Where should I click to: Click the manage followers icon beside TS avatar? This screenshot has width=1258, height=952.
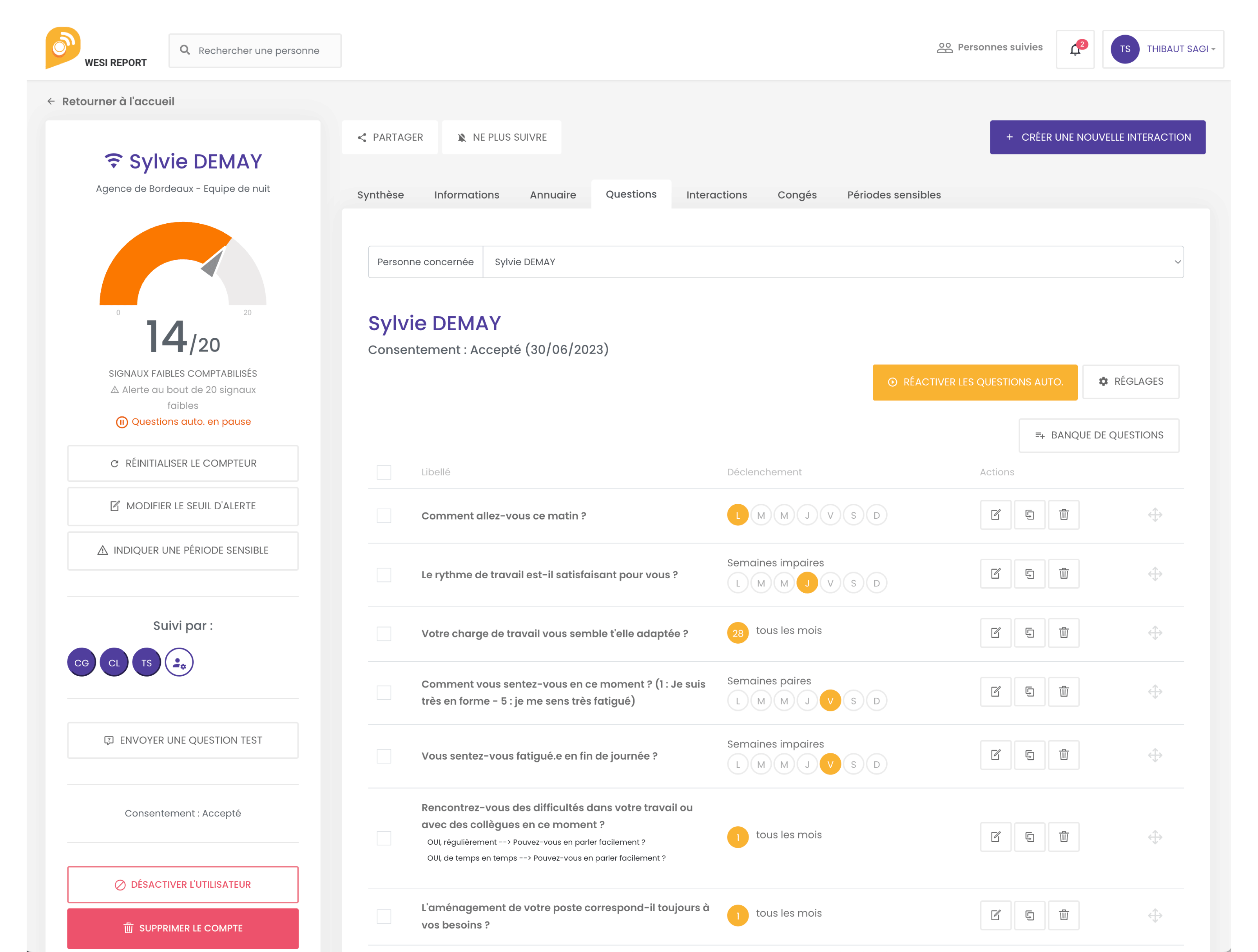(179, 663)
